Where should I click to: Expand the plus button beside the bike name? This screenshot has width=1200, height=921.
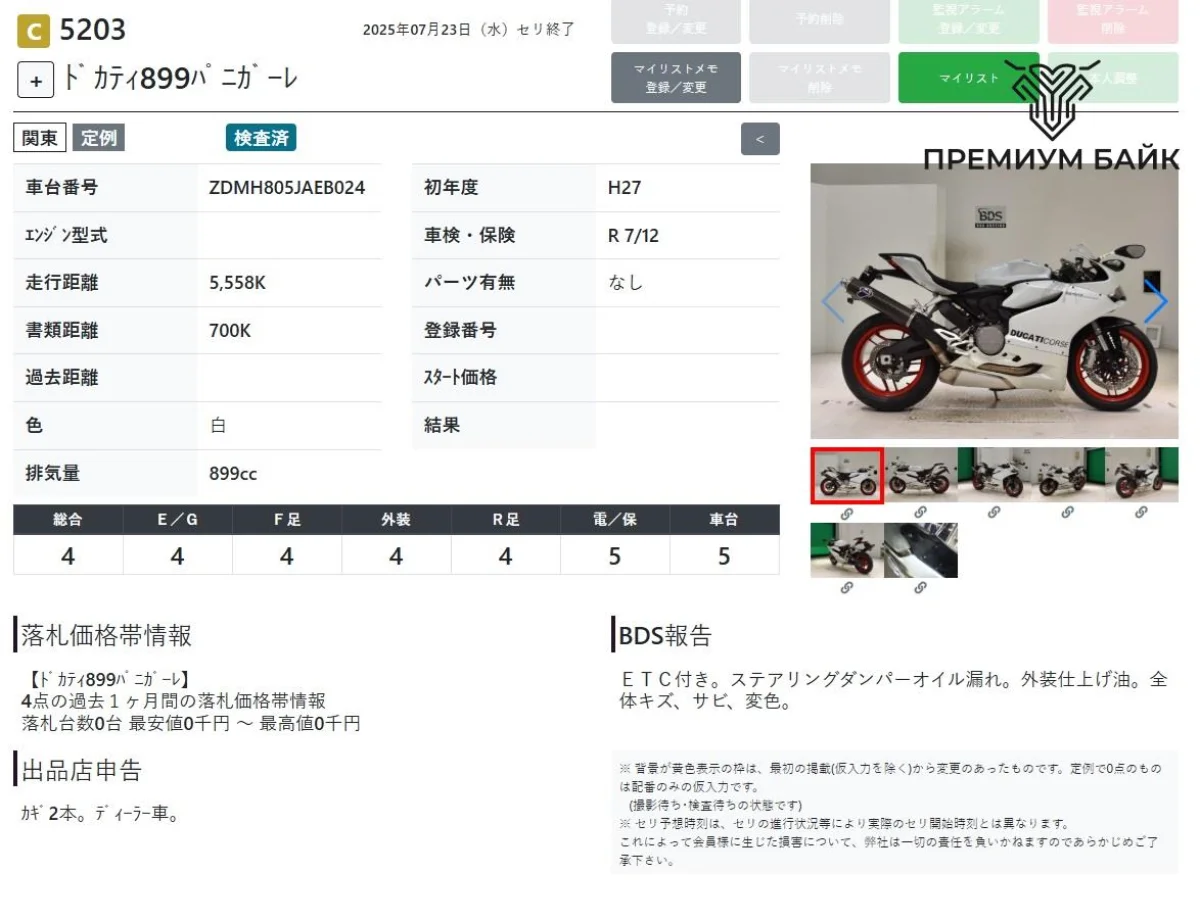35,81
